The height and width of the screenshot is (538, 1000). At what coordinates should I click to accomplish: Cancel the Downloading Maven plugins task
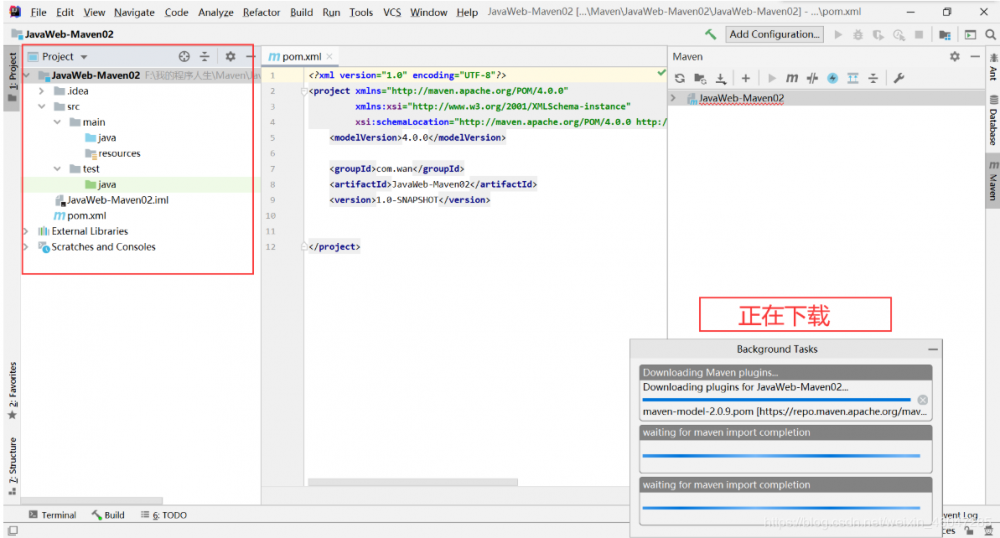coord(922,400)
